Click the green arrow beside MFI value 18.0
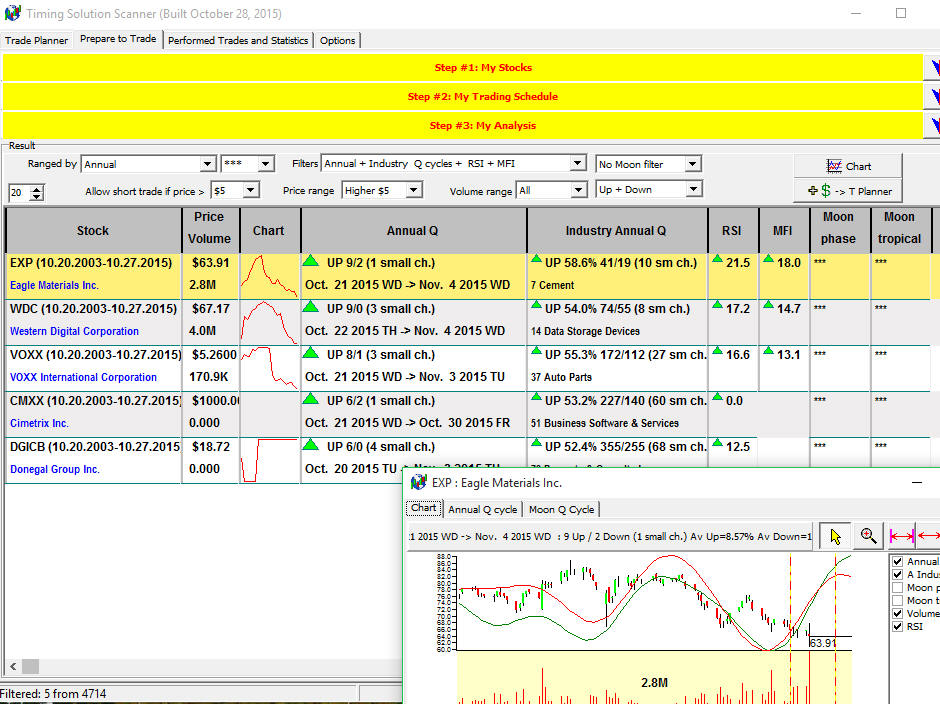 [768, 258]
